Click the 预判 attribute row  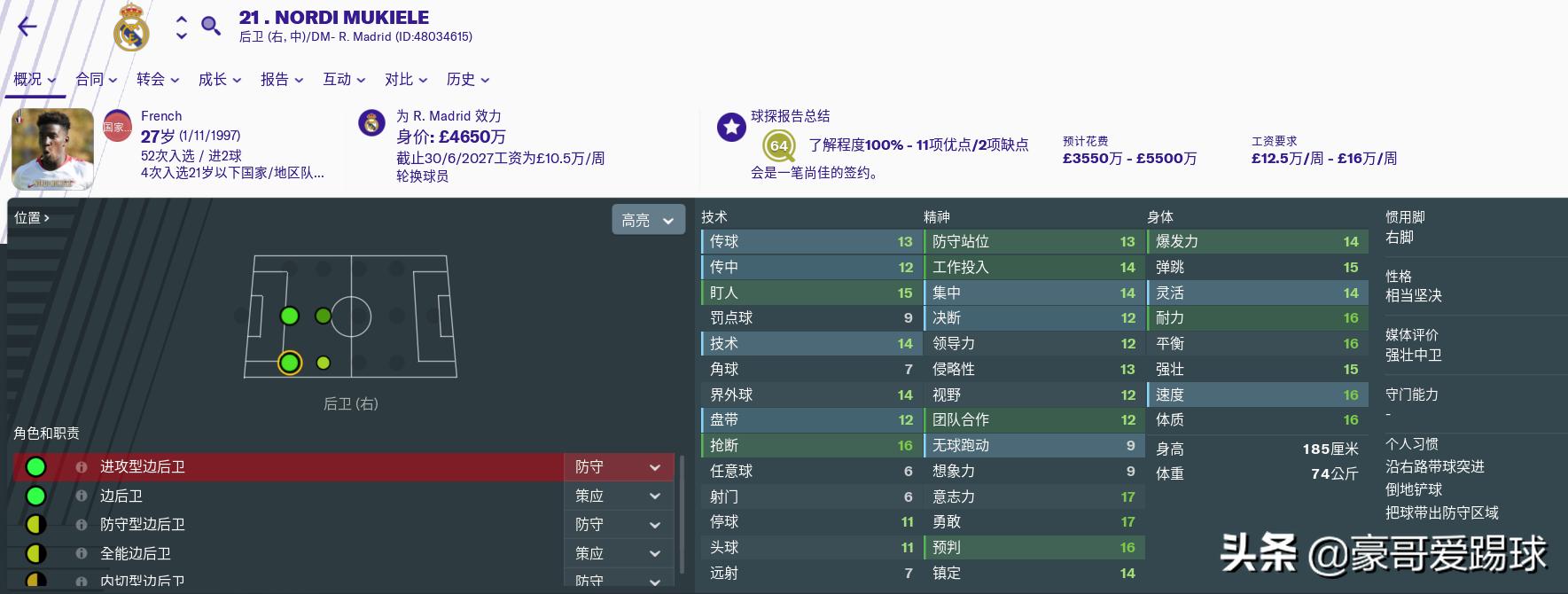[x=1034, y=547]
